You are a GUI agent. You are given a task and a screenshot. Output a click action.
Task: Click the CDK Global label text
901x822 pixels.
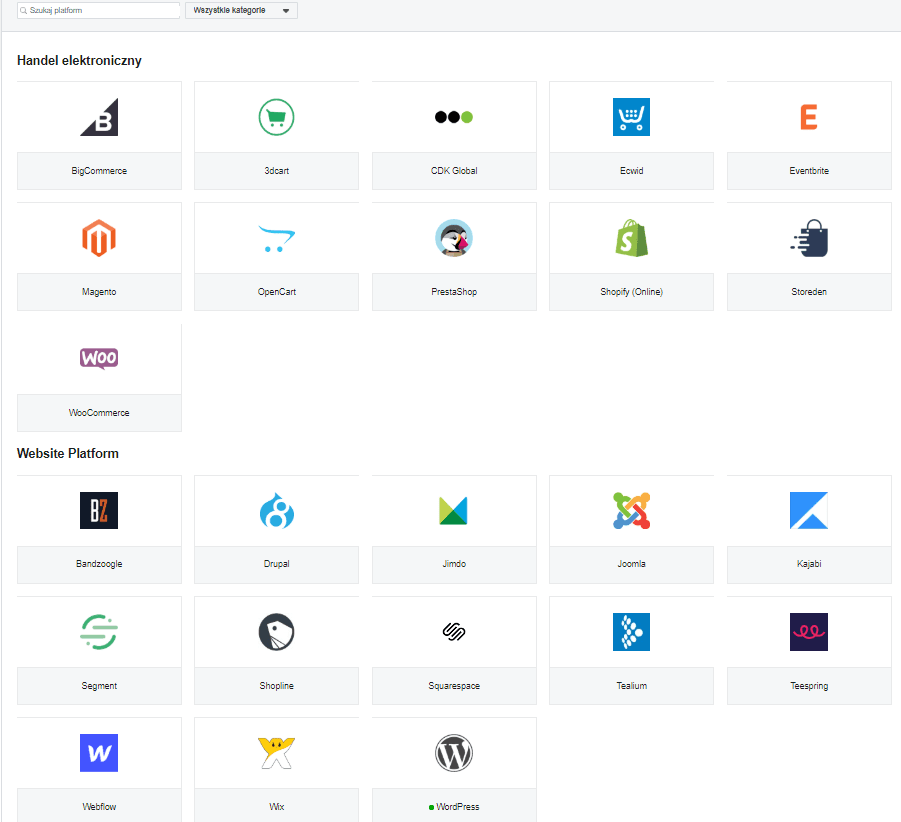point(454,171)
